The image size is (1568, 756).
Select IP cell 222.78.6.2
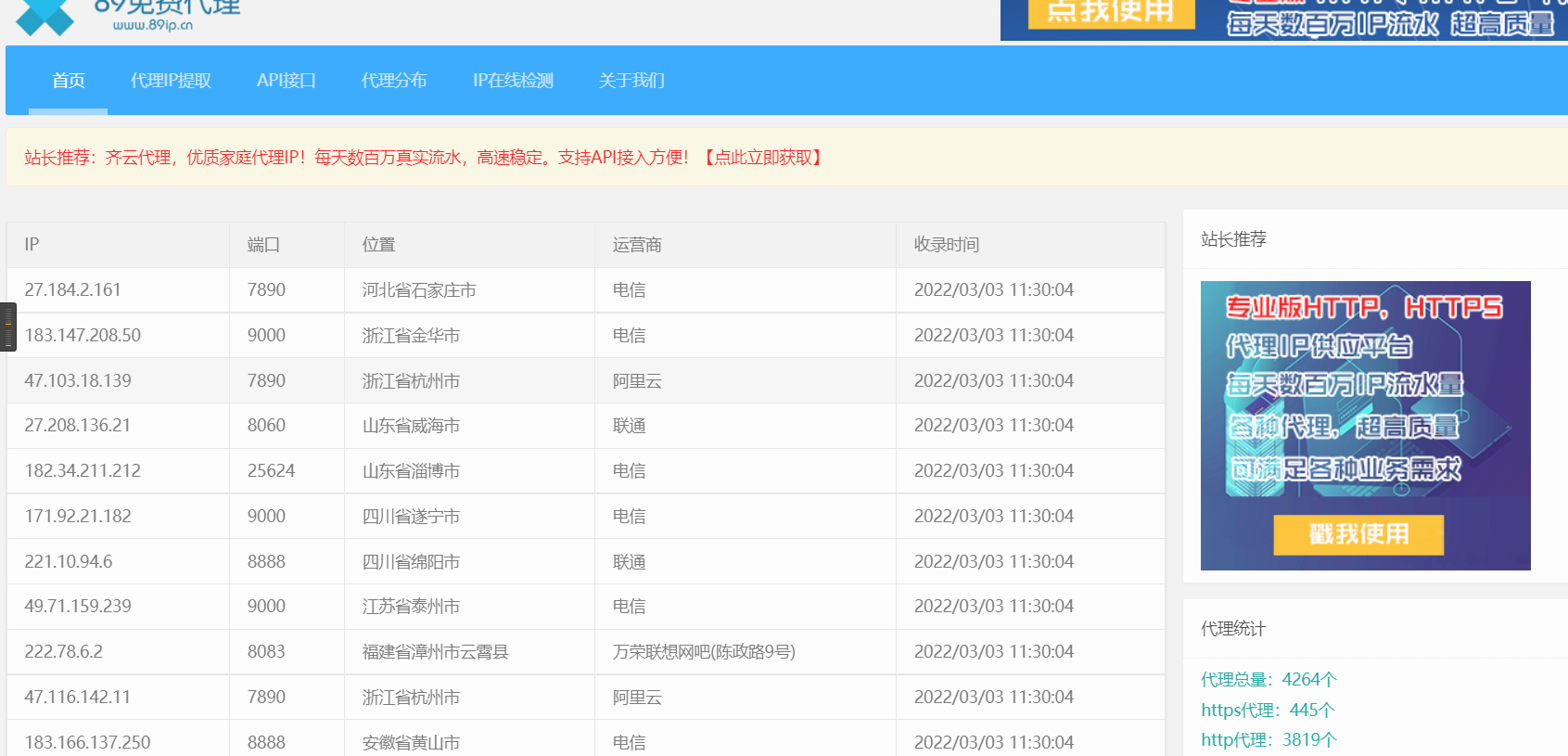click(64, 652)
